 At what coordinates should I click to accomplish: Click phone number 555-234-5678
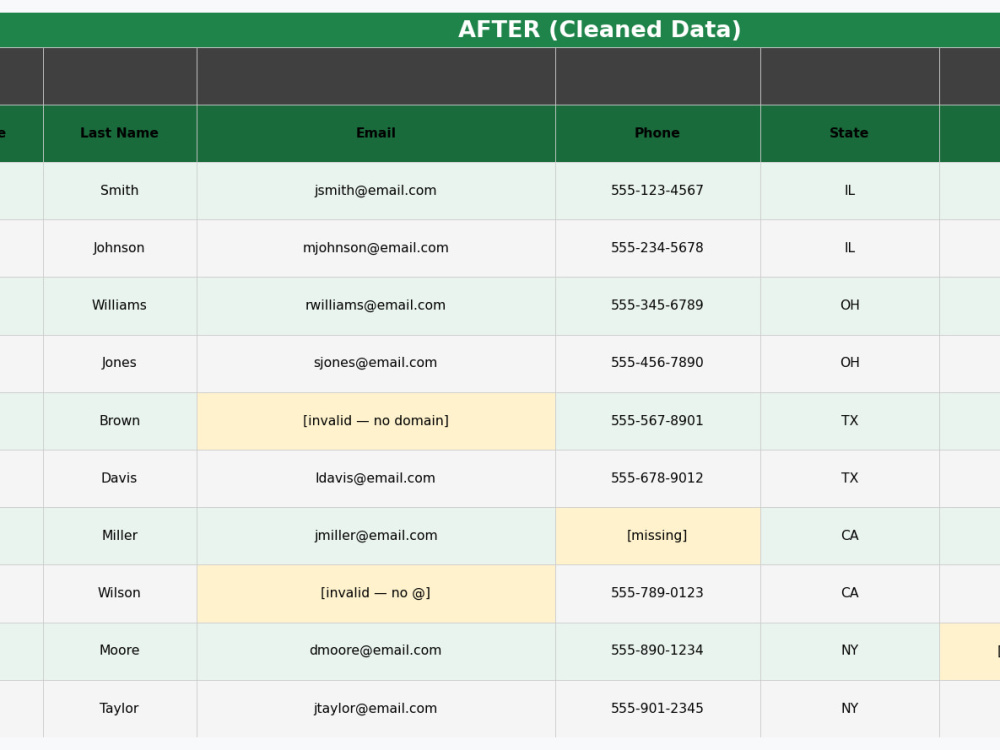point(658,248)
